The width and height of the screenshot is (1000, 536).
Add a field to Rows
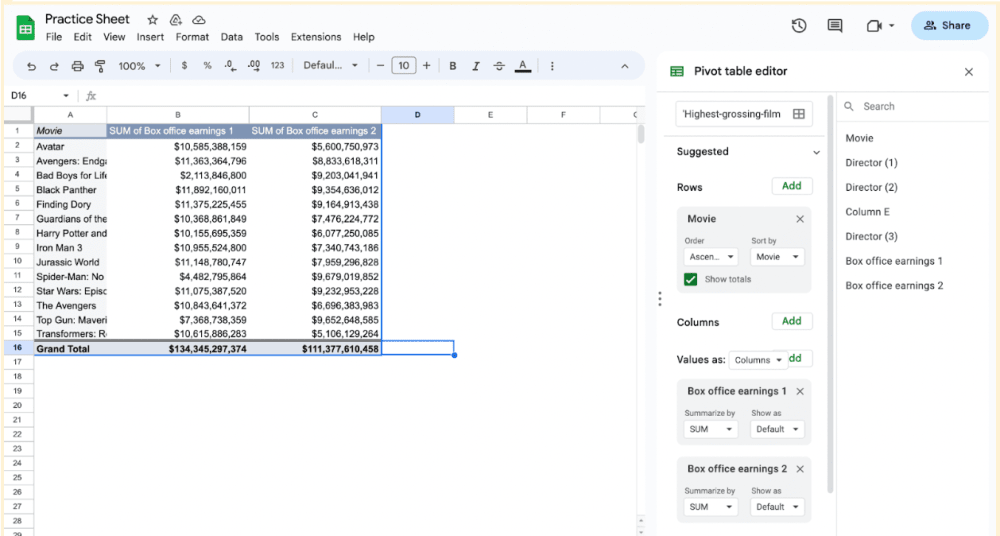click(791, 186)
